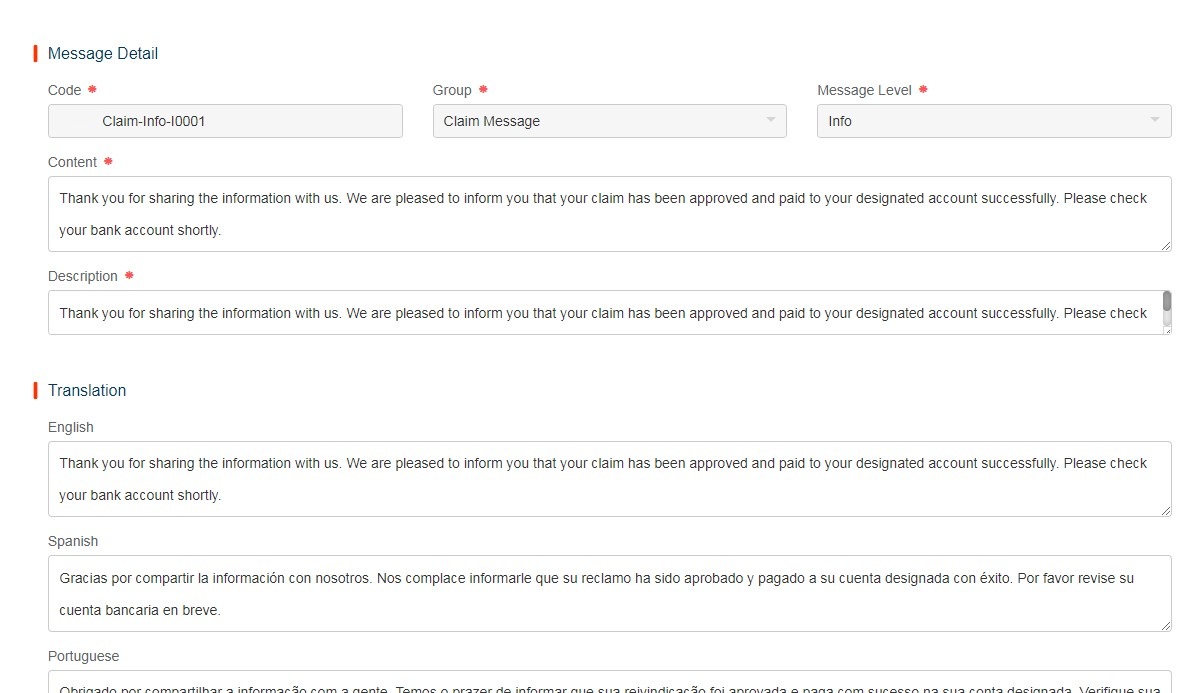Click the Description box scrollbar thumb
This screenshot has width=1190, height=693.
1166,301
